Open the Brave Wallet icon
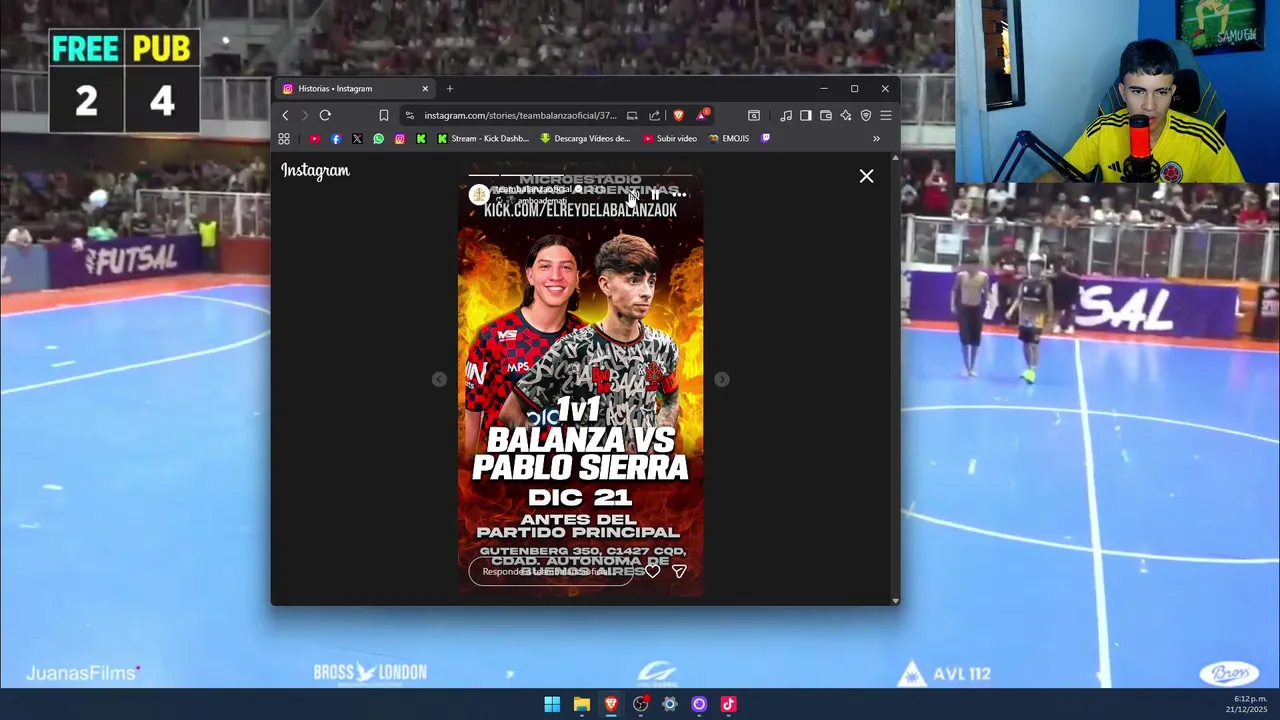 (826, 116)
